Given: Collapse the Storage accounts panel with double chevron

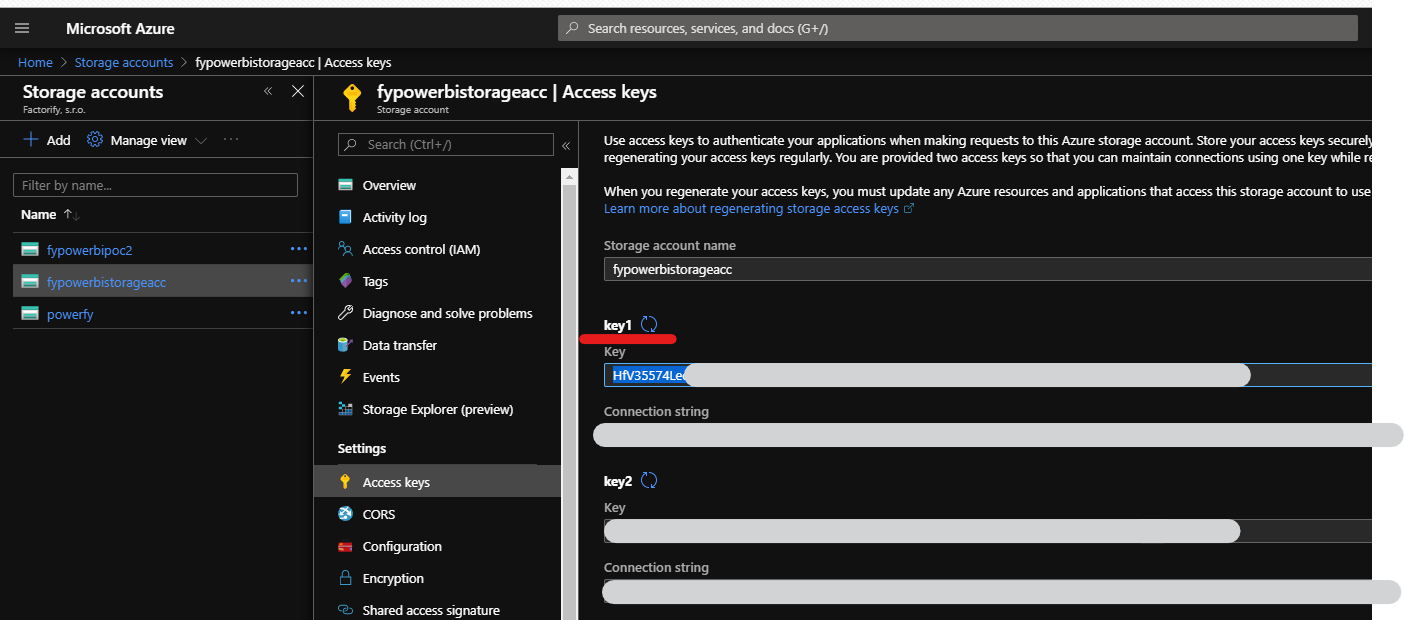Looking at the screenshot, I should coord(268,91).
